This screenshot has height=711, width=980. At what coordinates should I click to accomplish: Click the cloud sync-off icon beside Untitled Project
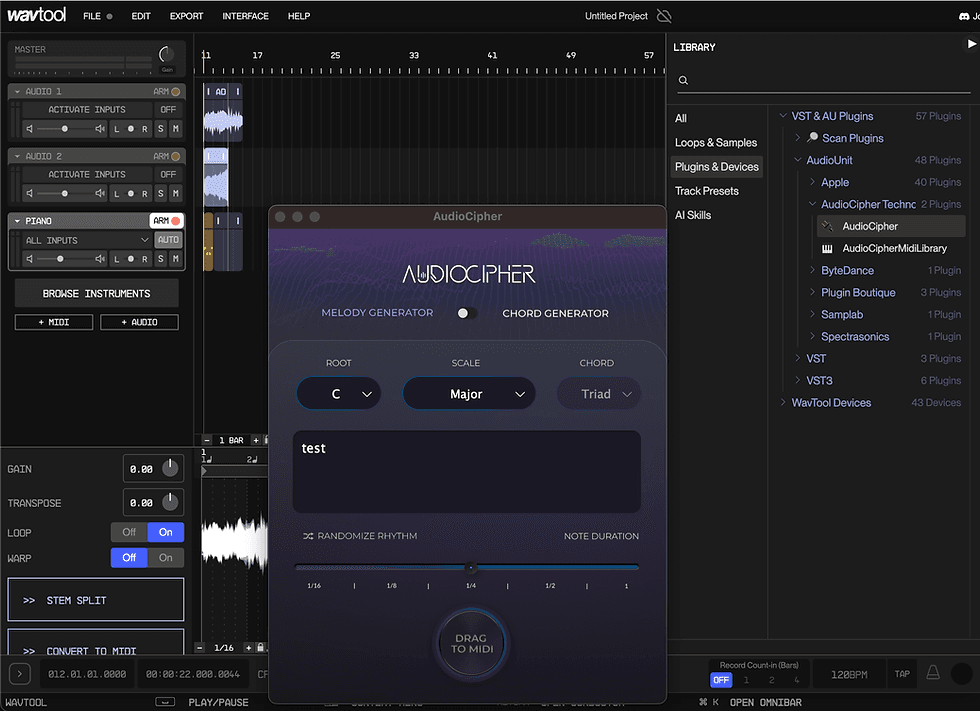(664, 16)
